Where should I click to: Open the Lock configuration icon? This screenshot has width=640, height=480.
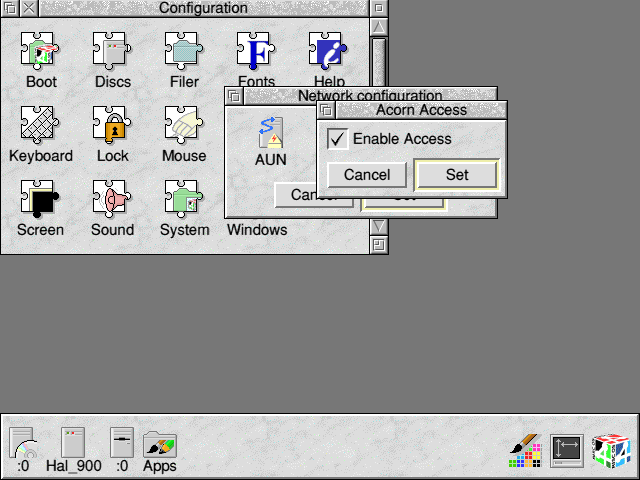tap(112, 125)
